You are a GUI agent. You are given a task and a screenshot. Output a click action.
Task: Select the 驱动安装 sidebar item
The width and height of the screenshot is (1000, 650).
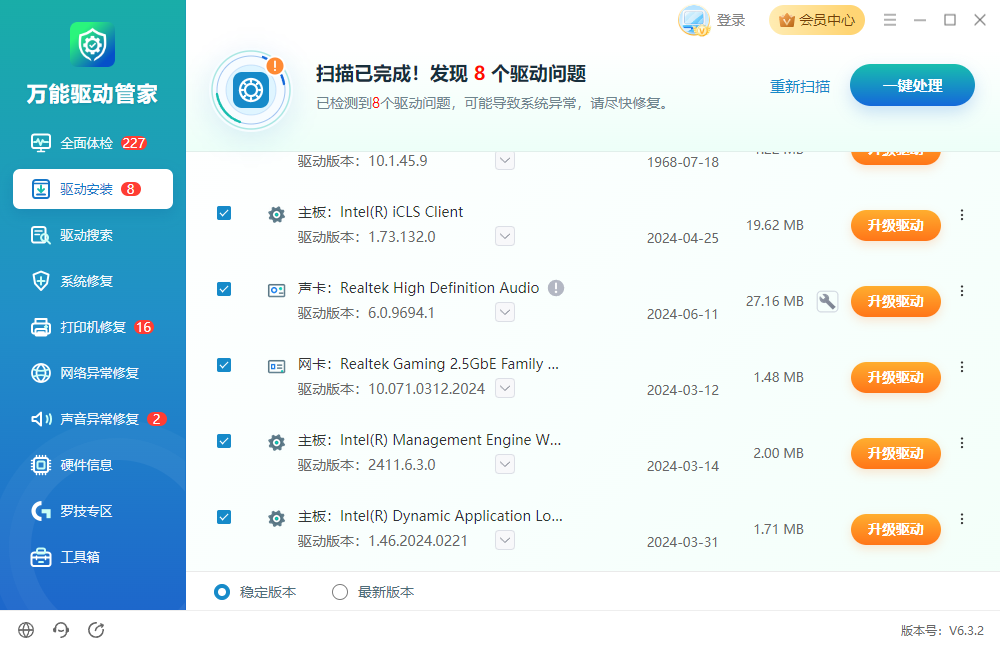pyautogui.click(x=92, y=189)
